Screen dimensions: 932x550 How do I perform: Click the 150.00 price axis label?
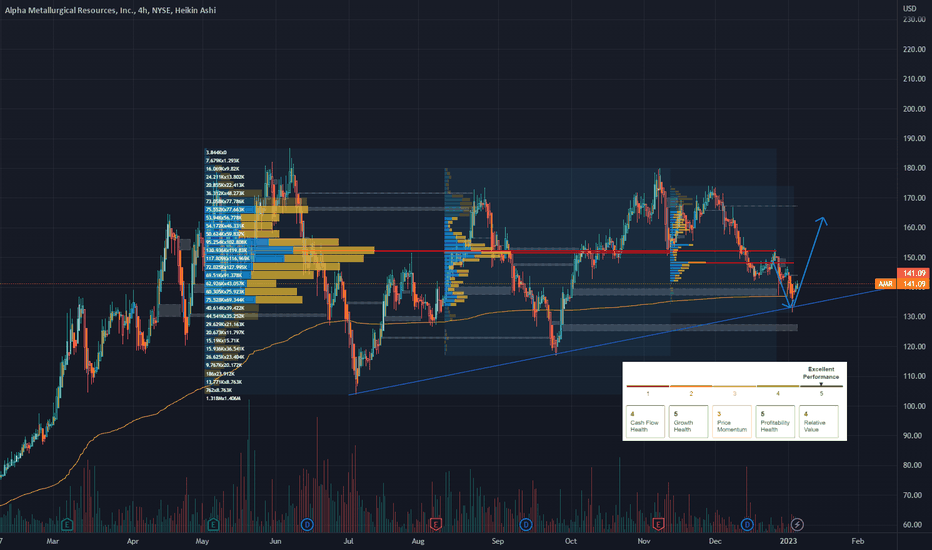tap(914, 257)
